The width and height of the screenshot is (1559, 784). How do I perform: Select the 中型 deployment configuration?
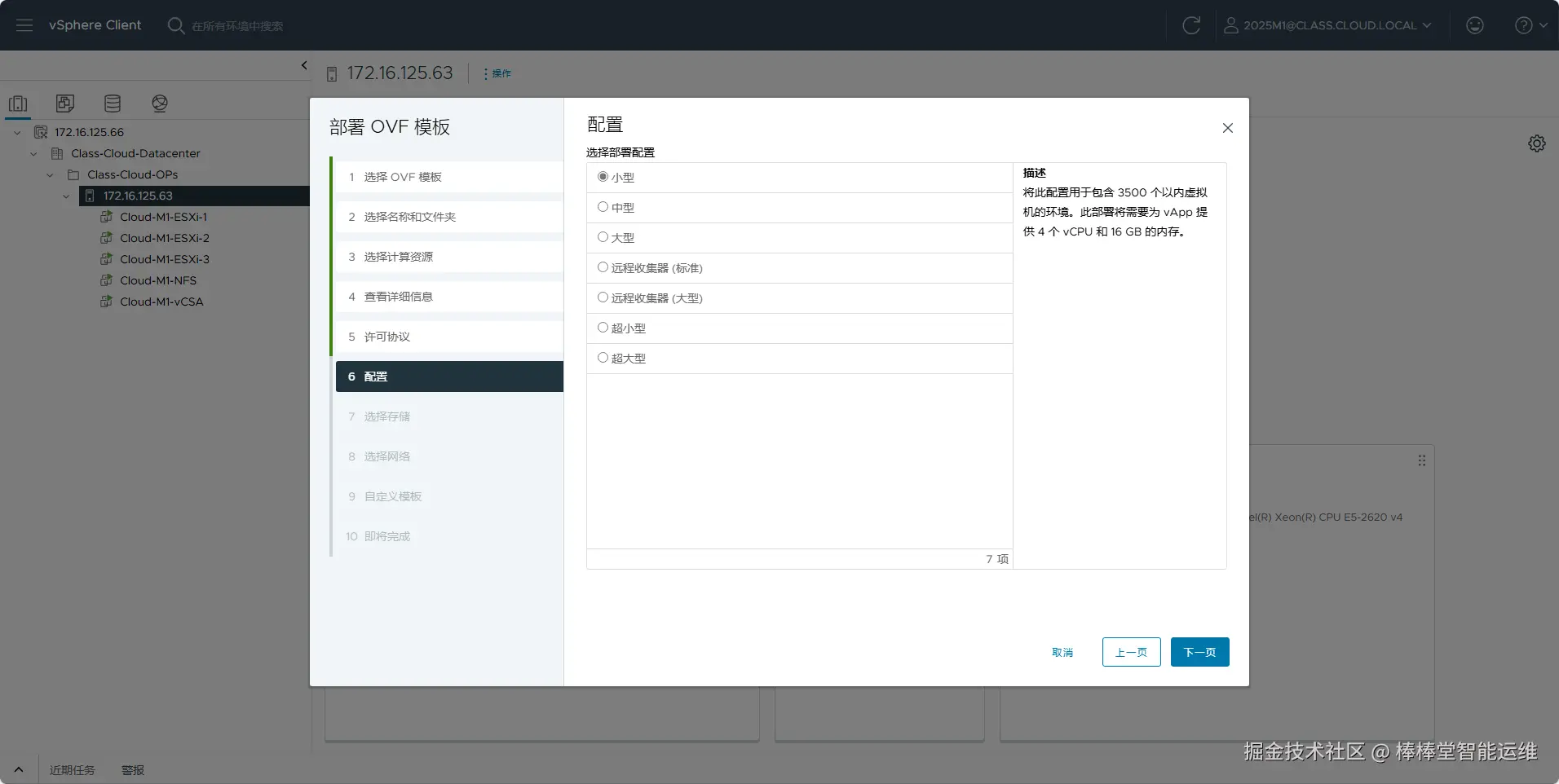tap(603, 207)
